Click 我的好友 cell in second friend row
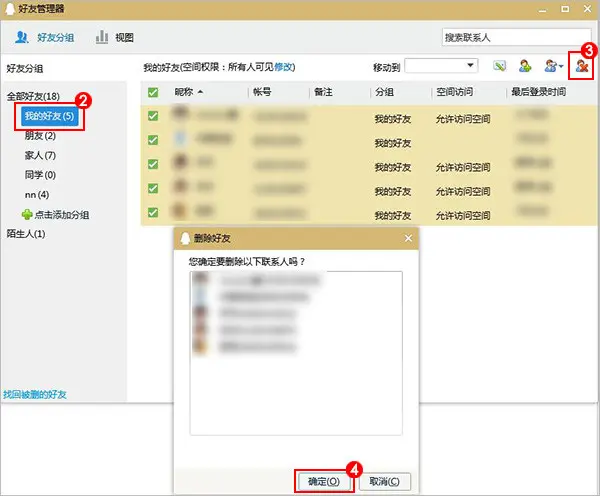This screenshot has width=600, height=496. tap(393, 143)
